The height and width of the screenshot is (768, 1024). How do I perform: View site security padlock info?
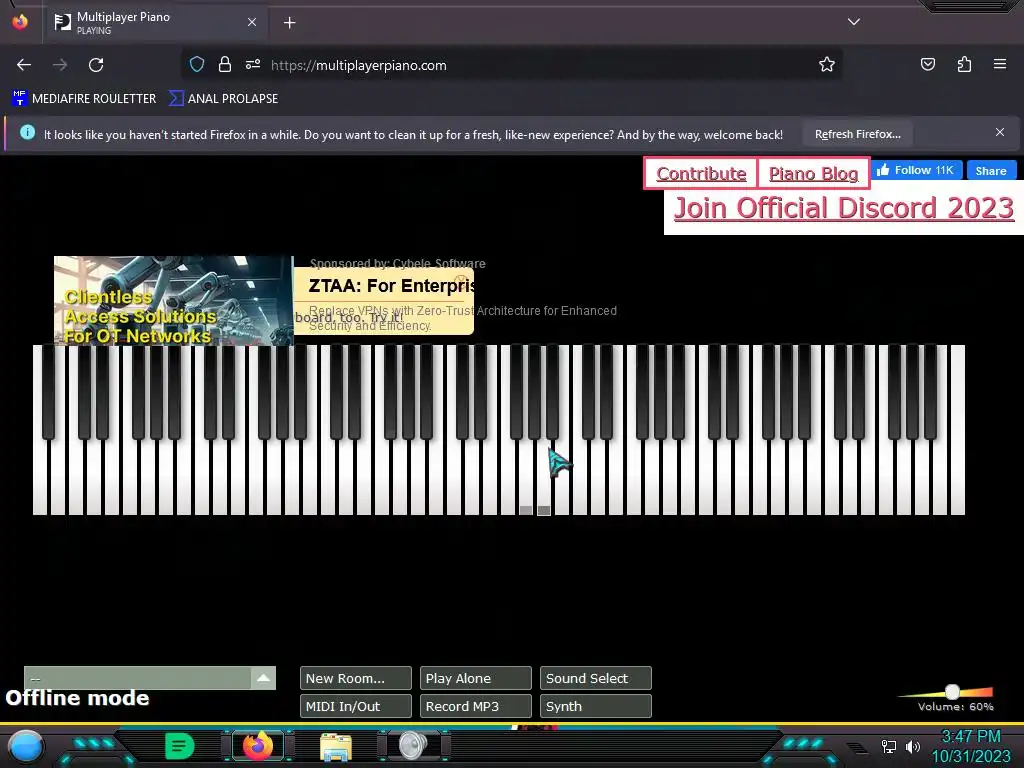point(225,64)
